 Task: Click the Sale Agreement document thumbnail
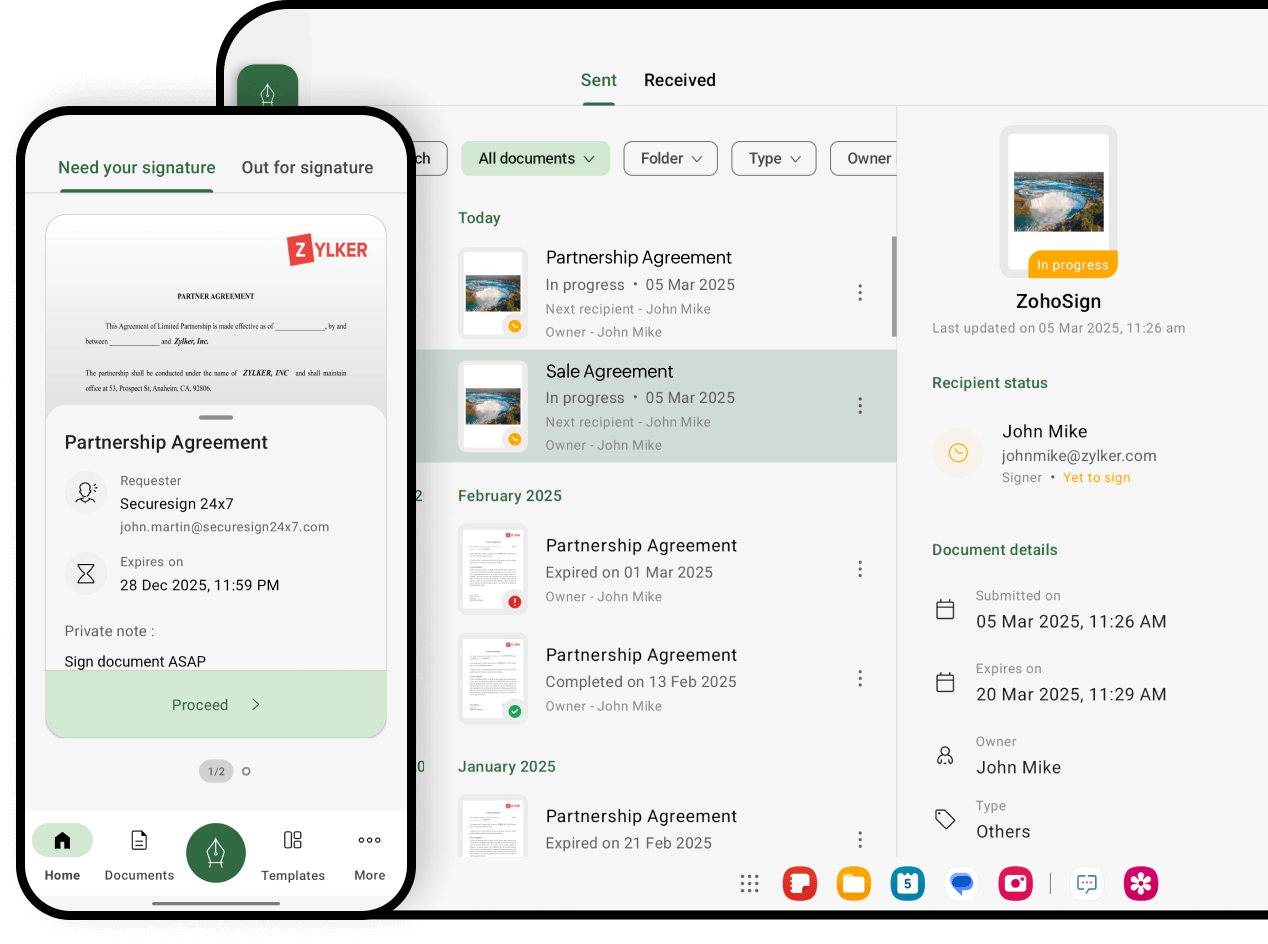pyautogui.click(x=493, y=406)
